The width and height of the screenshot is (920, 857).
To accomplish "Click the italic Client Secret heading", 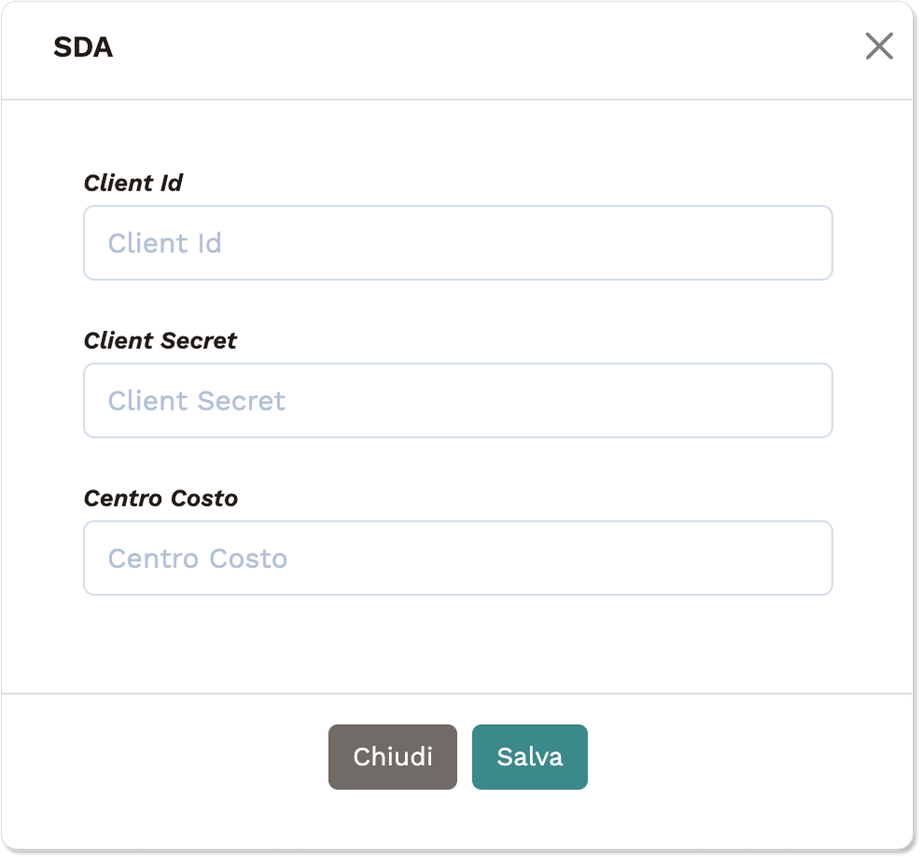I will click(x=160, y=340).
